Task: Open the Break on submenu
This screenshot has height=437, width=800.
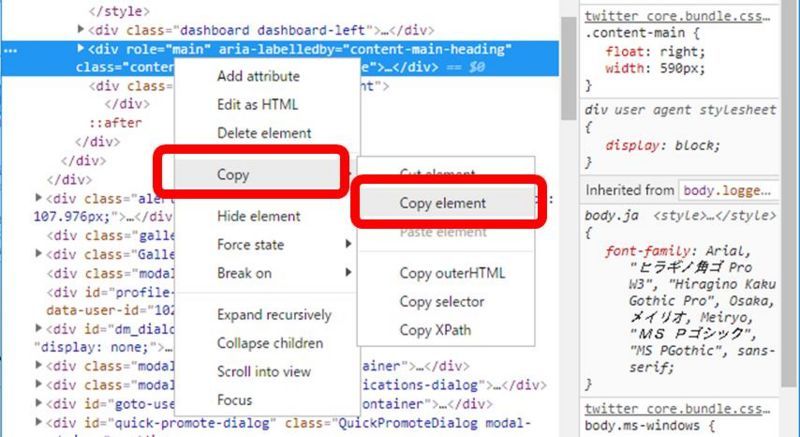Action: tap(244, 273)
